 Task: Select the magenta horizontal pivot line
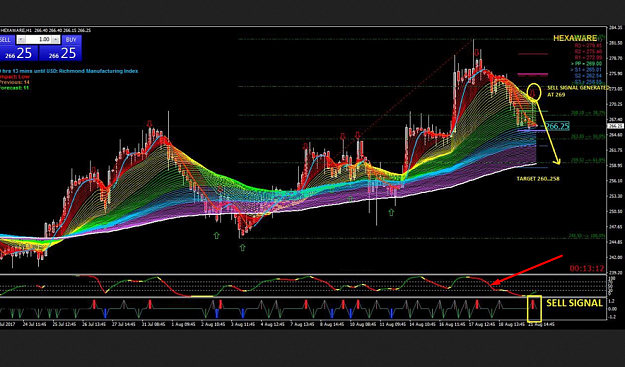point(533,74)
